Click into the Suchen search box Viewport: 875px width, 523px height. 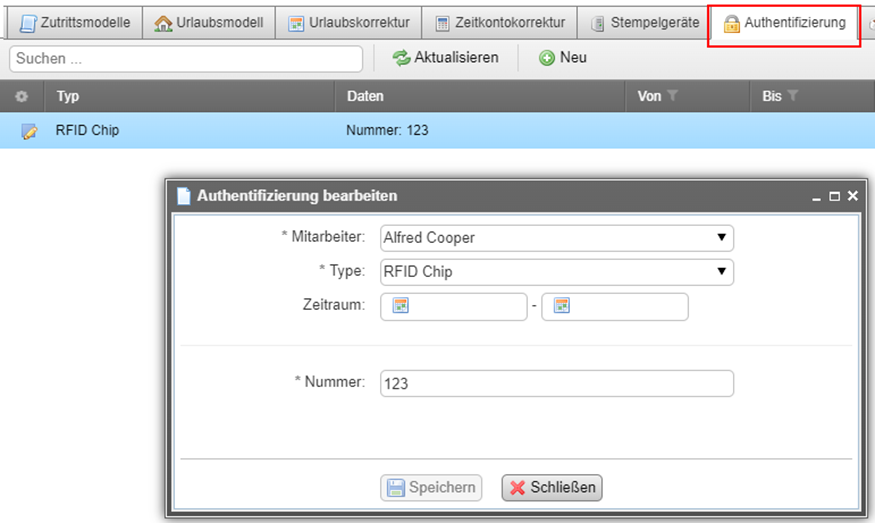pos(186,59)
